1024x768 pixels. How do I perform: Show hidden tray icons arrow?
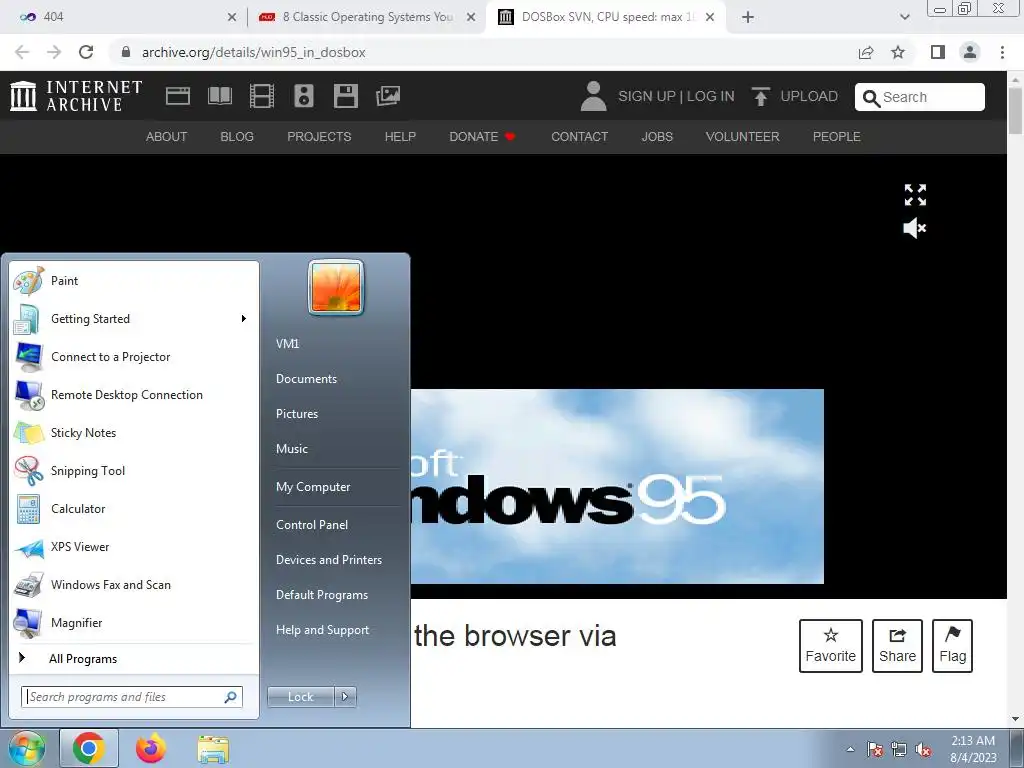(x=850, y=749)
